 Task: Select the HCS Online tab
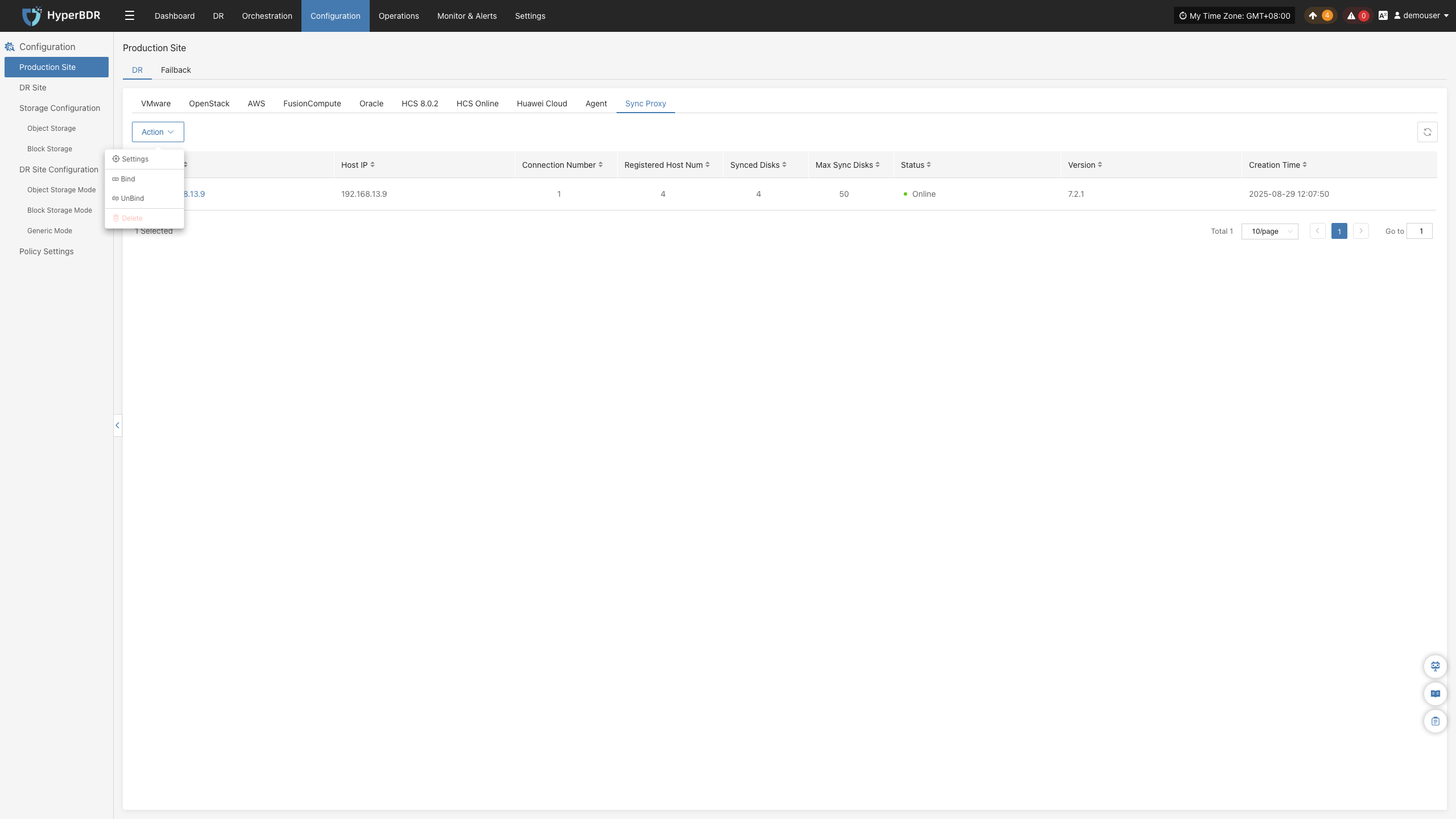tap(478, 104)
